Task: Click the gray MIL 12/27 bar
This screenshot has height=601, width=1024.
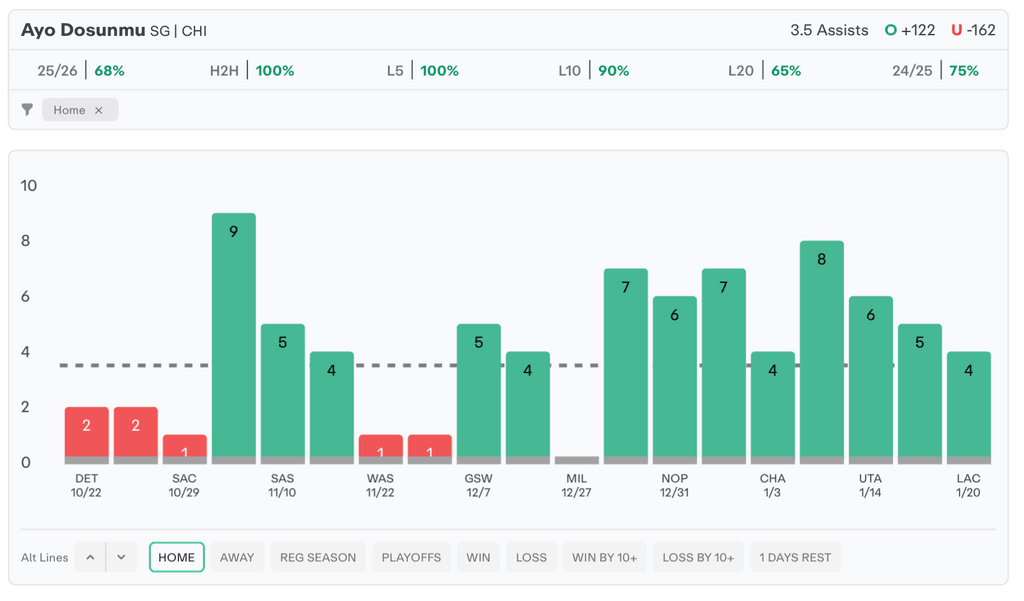Action: 576,460
